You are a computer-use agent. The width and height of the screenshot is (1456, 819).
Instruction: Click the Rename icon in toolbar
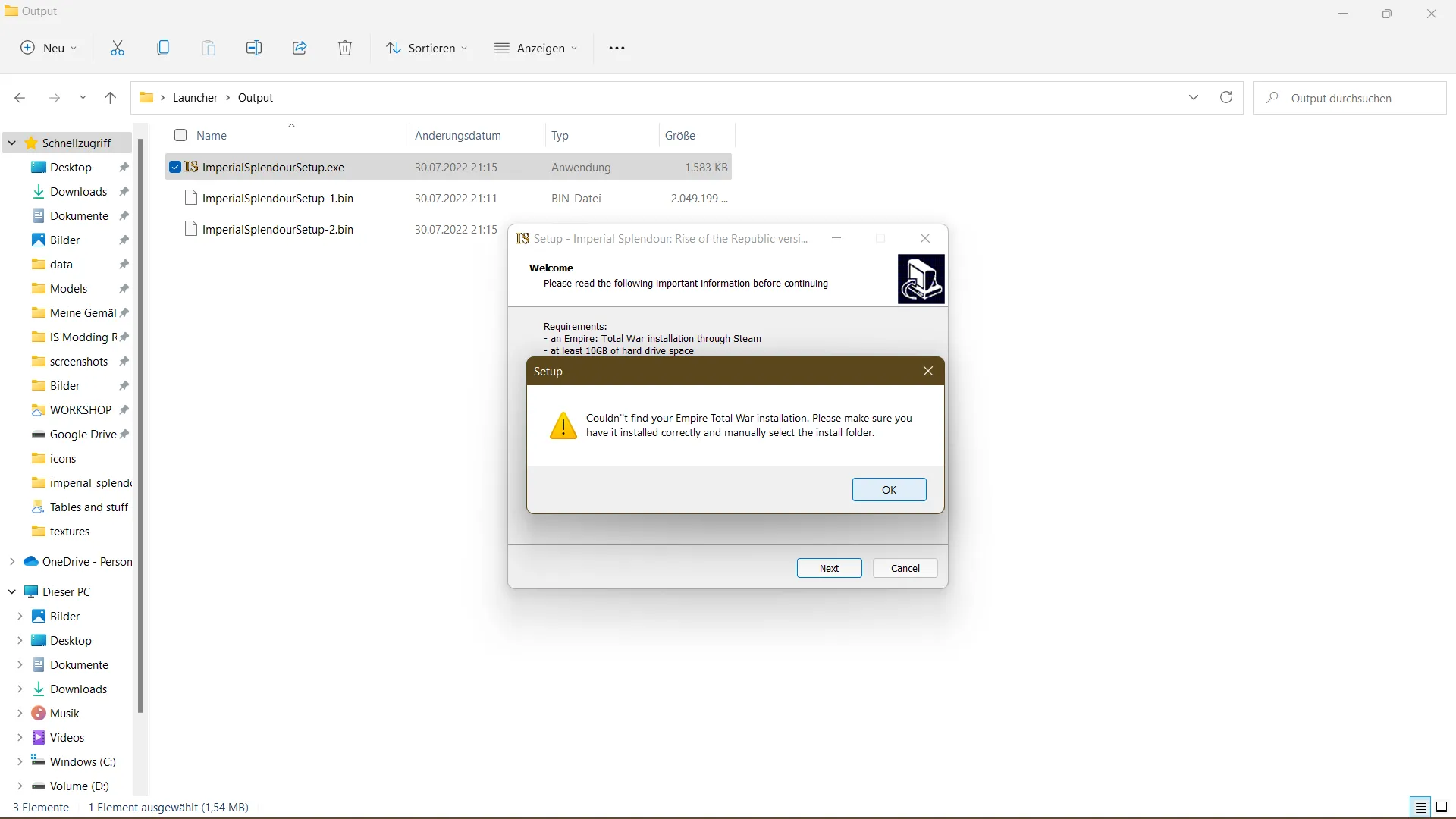[x=254, y=48]
